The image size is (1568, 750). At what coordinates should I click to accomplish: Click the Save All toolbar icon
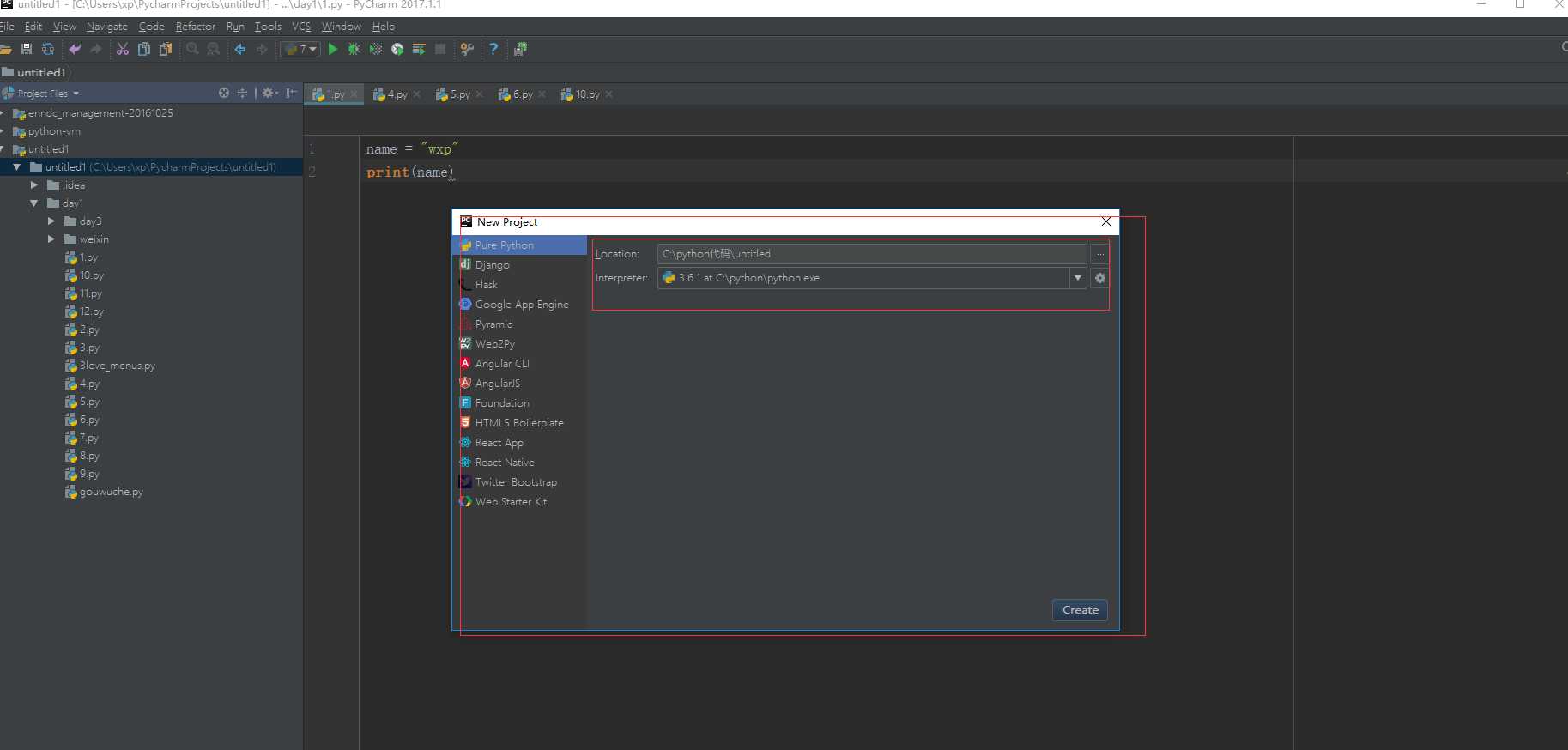click(x=27, y=50)
